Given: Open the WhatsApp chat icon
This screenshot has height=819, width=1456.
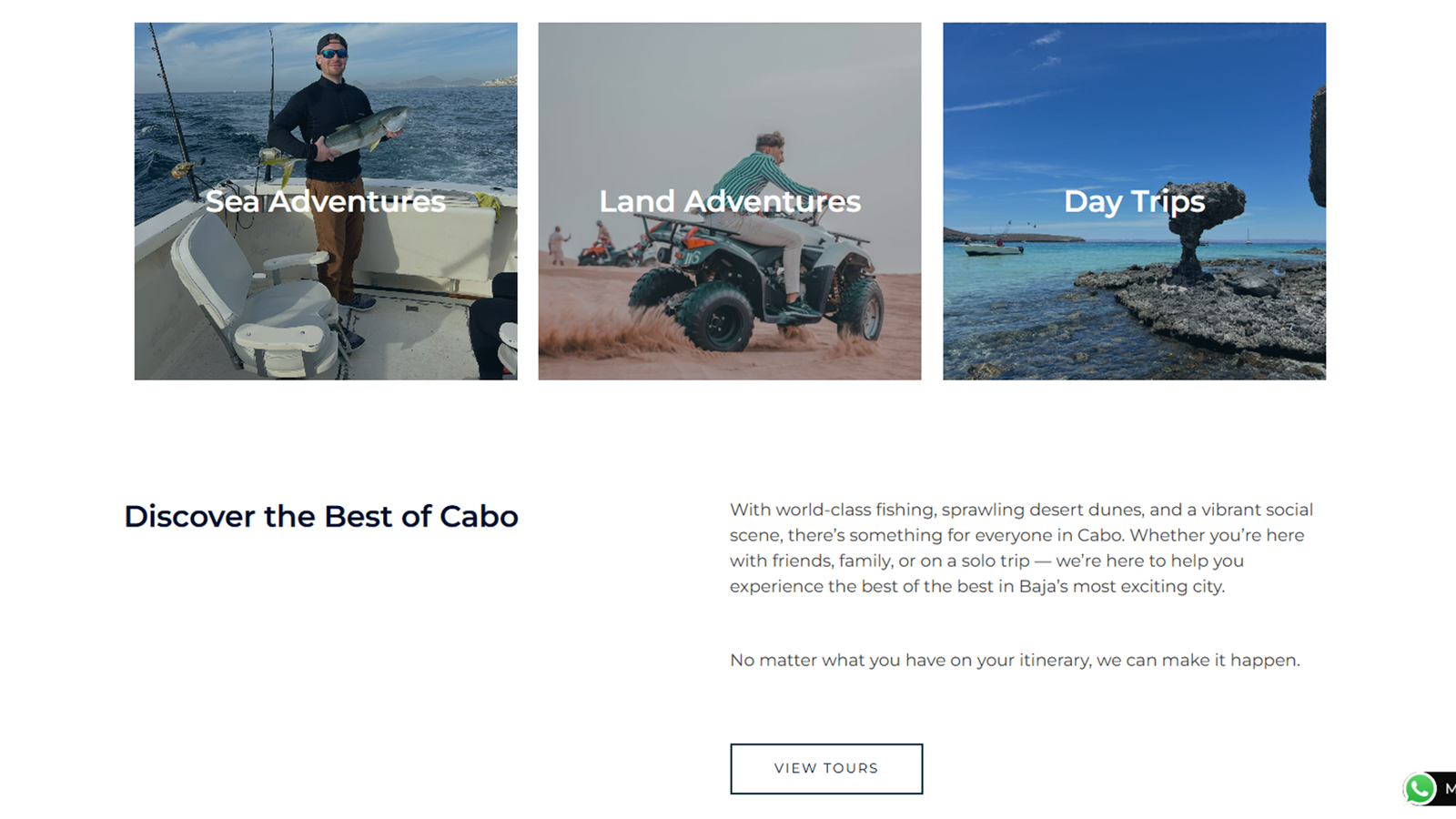Looking at the screenshot, I should [1419, 788].
